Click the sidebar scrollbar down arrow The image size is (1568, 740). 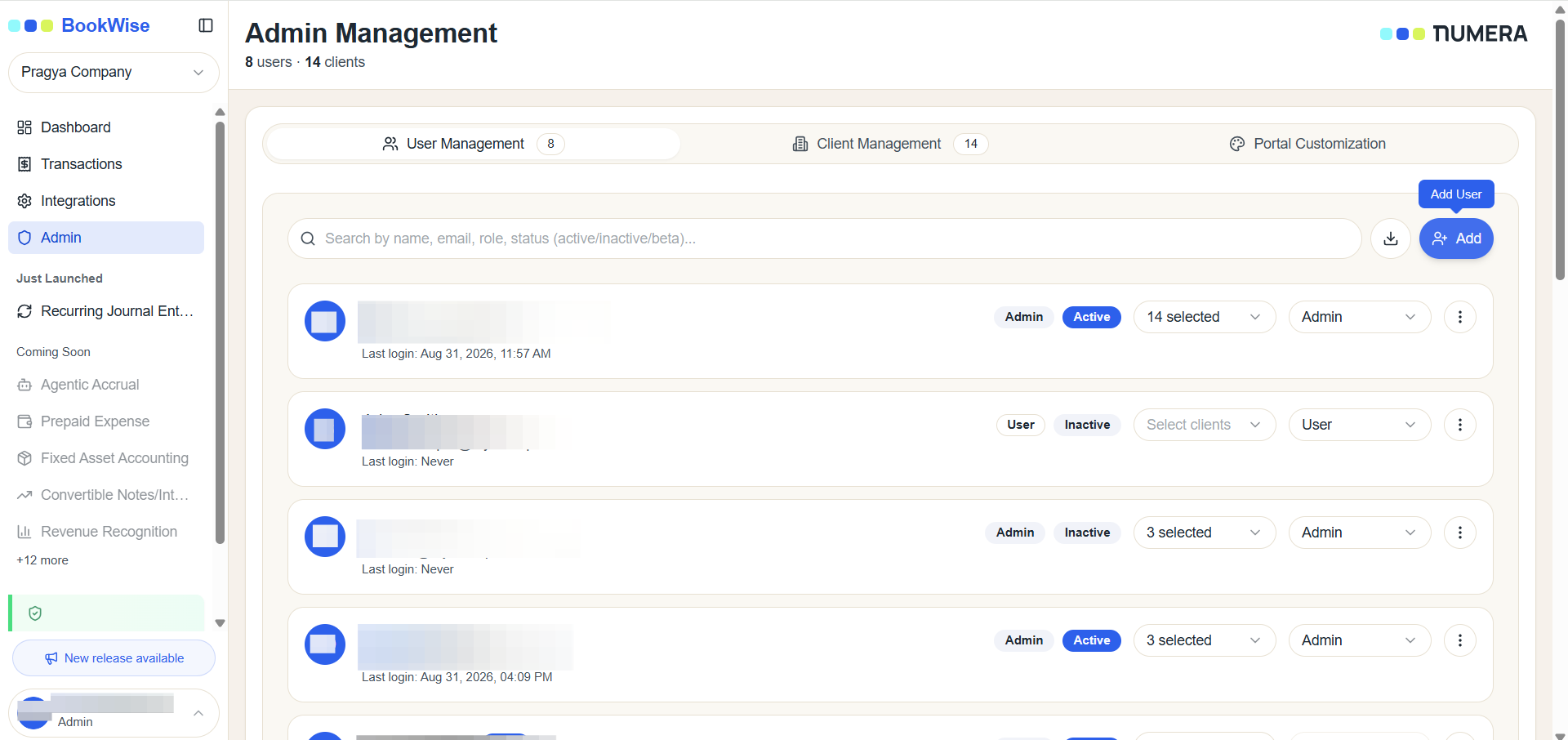coord(220,623)
